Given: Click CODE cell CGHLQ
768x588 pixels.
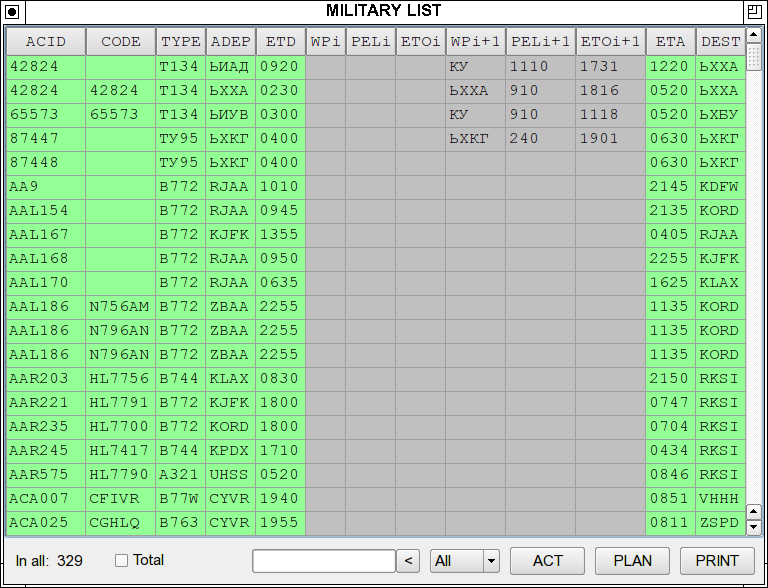Looking at the screenshot, I should click(x=121, y=523).
